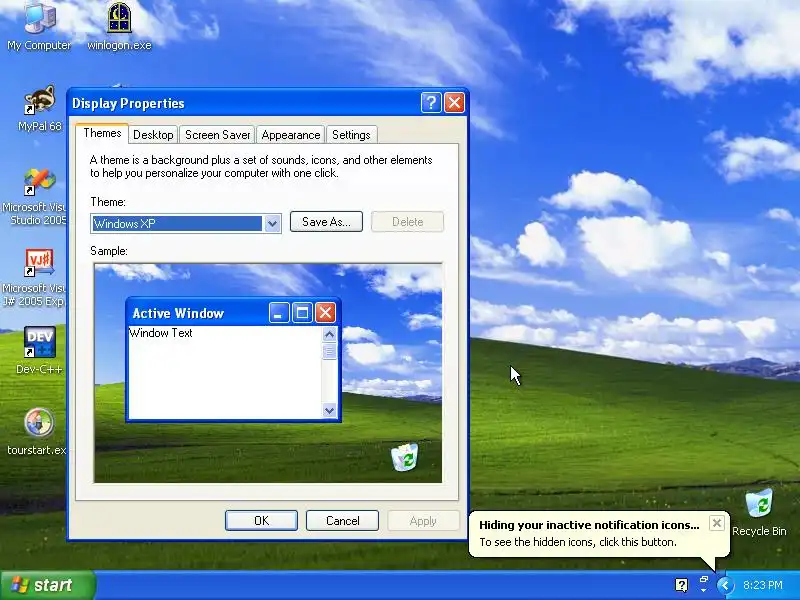Click the sample window scrollbar down arrow
800x600 pixels.
tap(330, 410)
